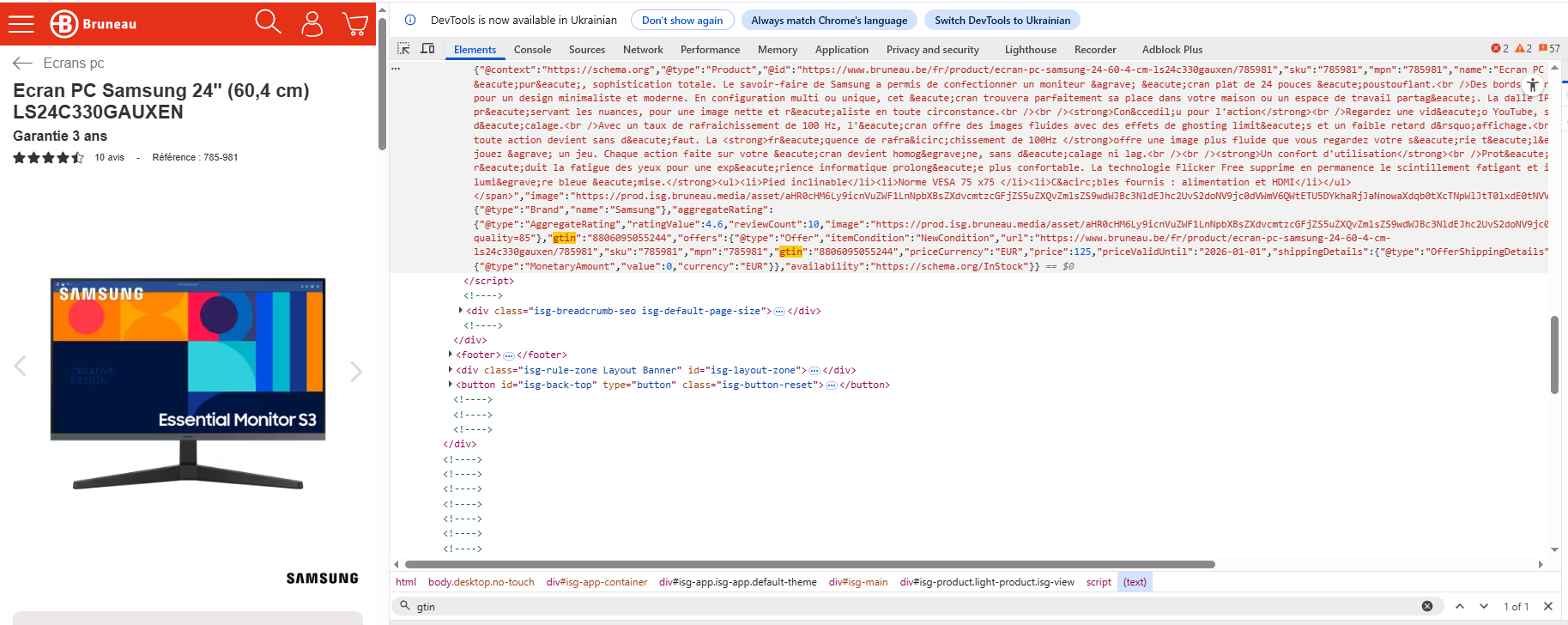
Task: Click the Bruneau logo
Action: pos(93,24)
